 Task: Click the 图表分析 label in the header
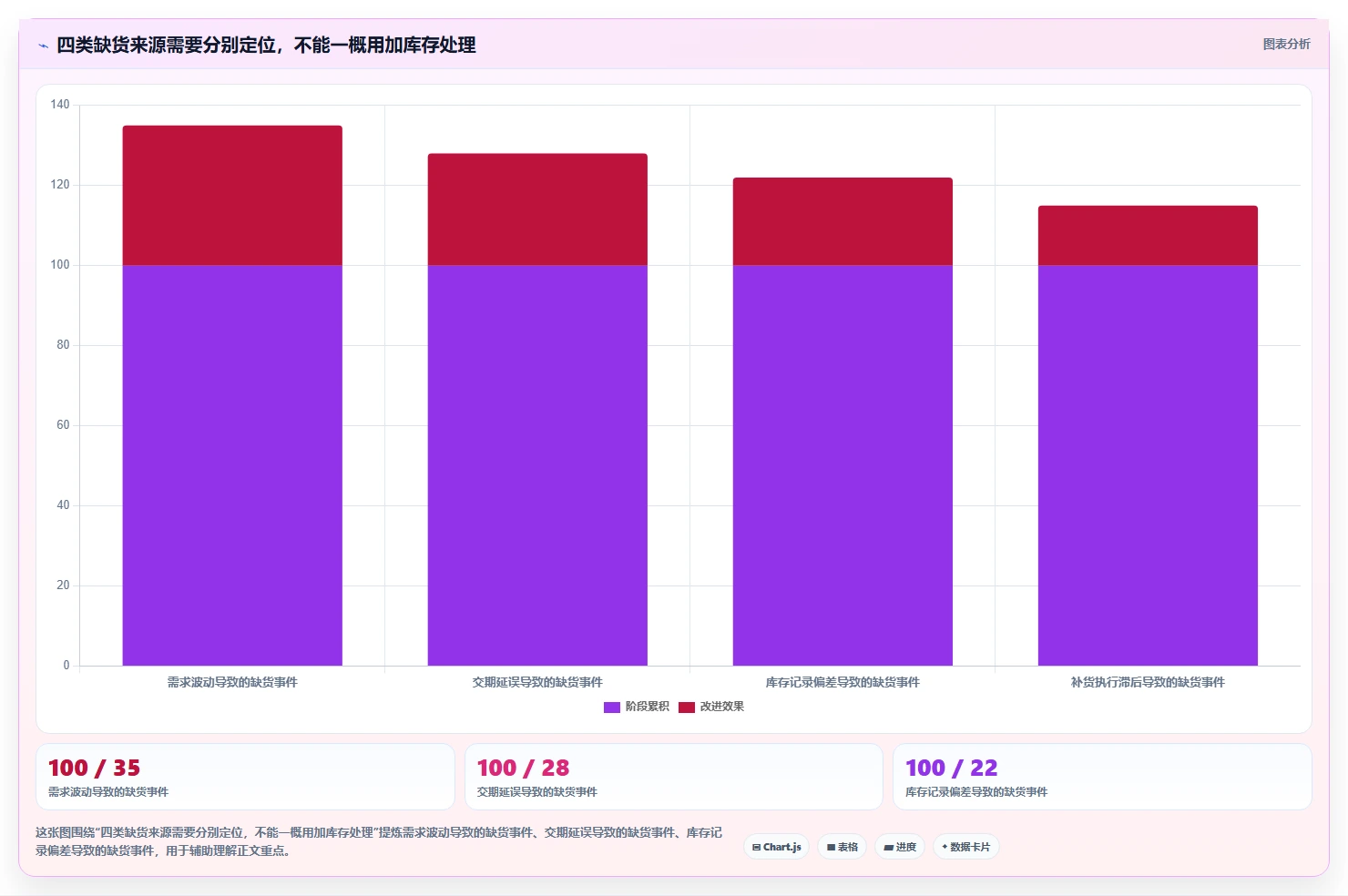pos(1286,44)
